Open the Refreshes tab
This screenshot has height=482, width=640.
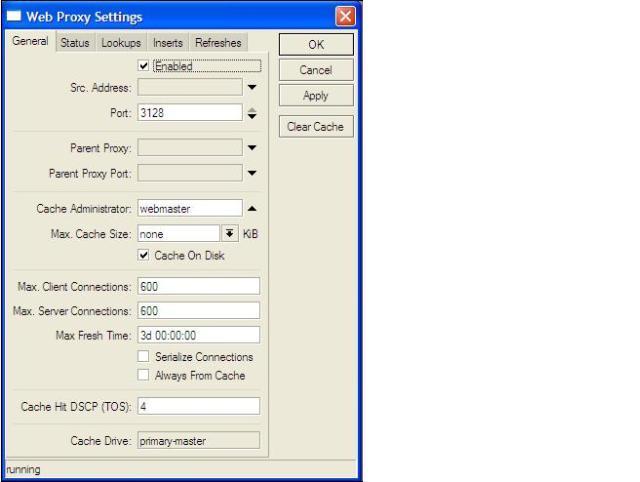click(x=218, y=43)
